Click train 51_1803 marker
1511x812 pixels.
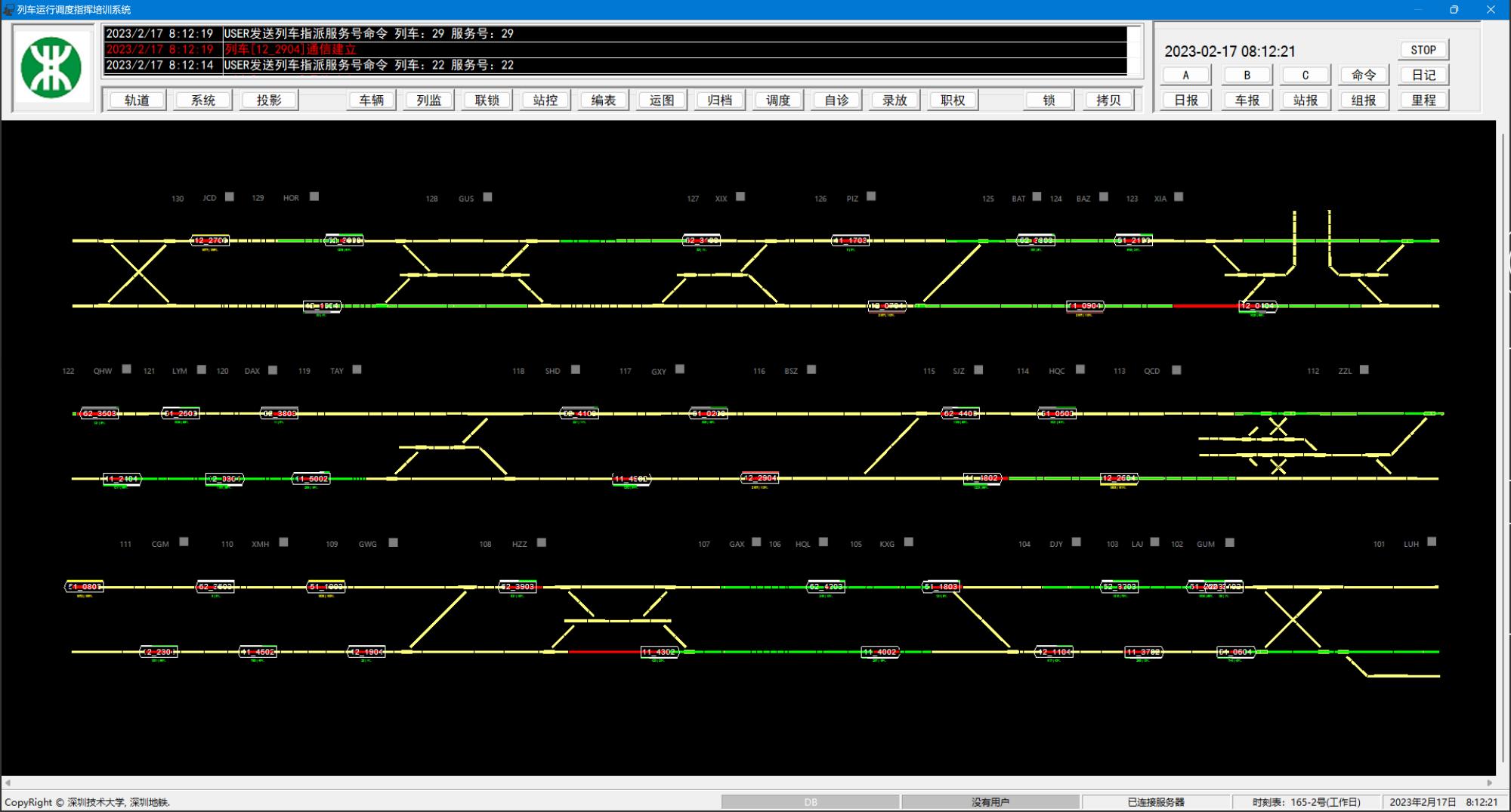[x=941, y=587]
